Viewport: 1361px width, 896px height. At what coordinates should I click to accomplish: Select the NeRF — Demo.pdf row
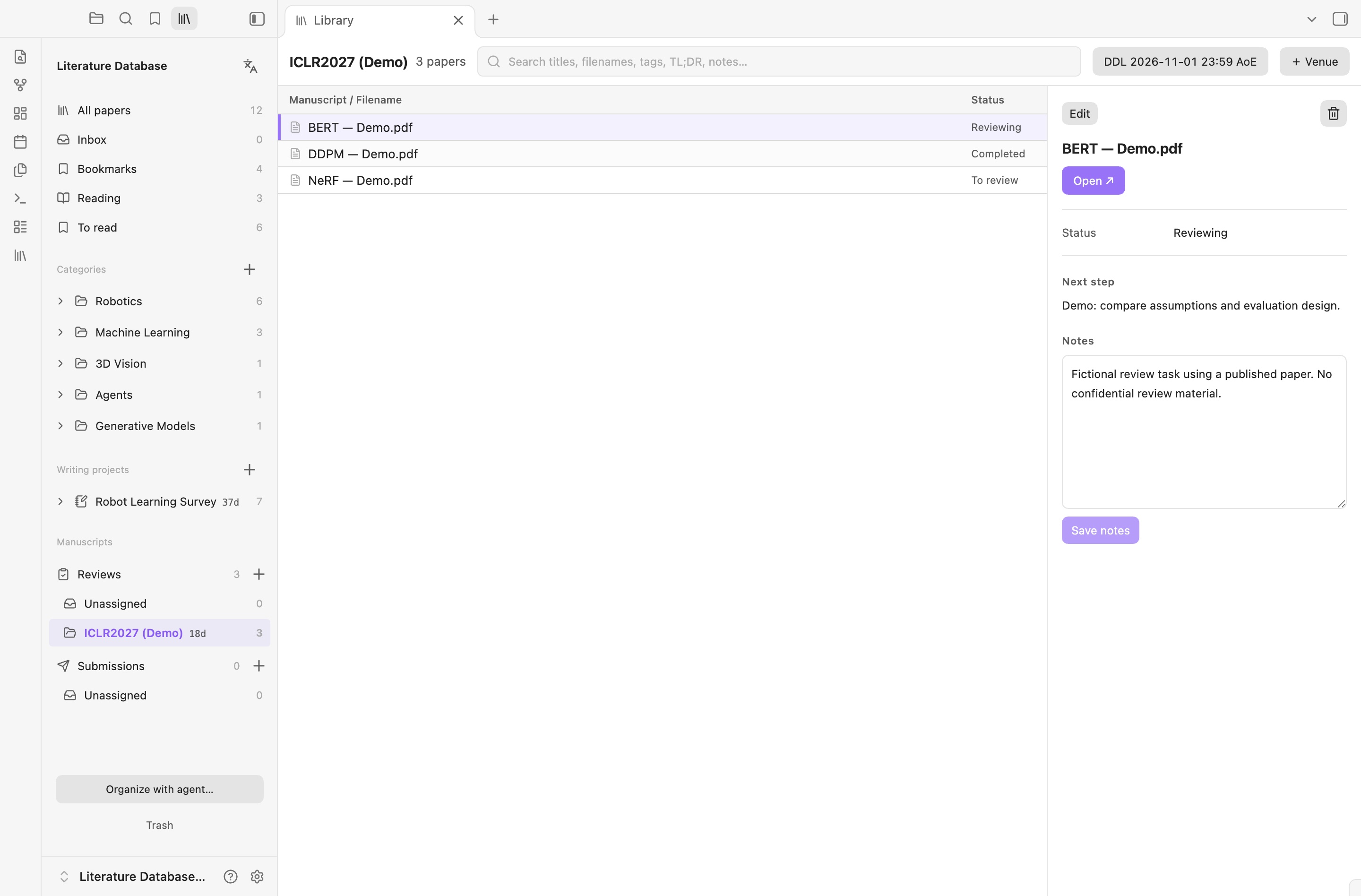click(x=662, y=180)
